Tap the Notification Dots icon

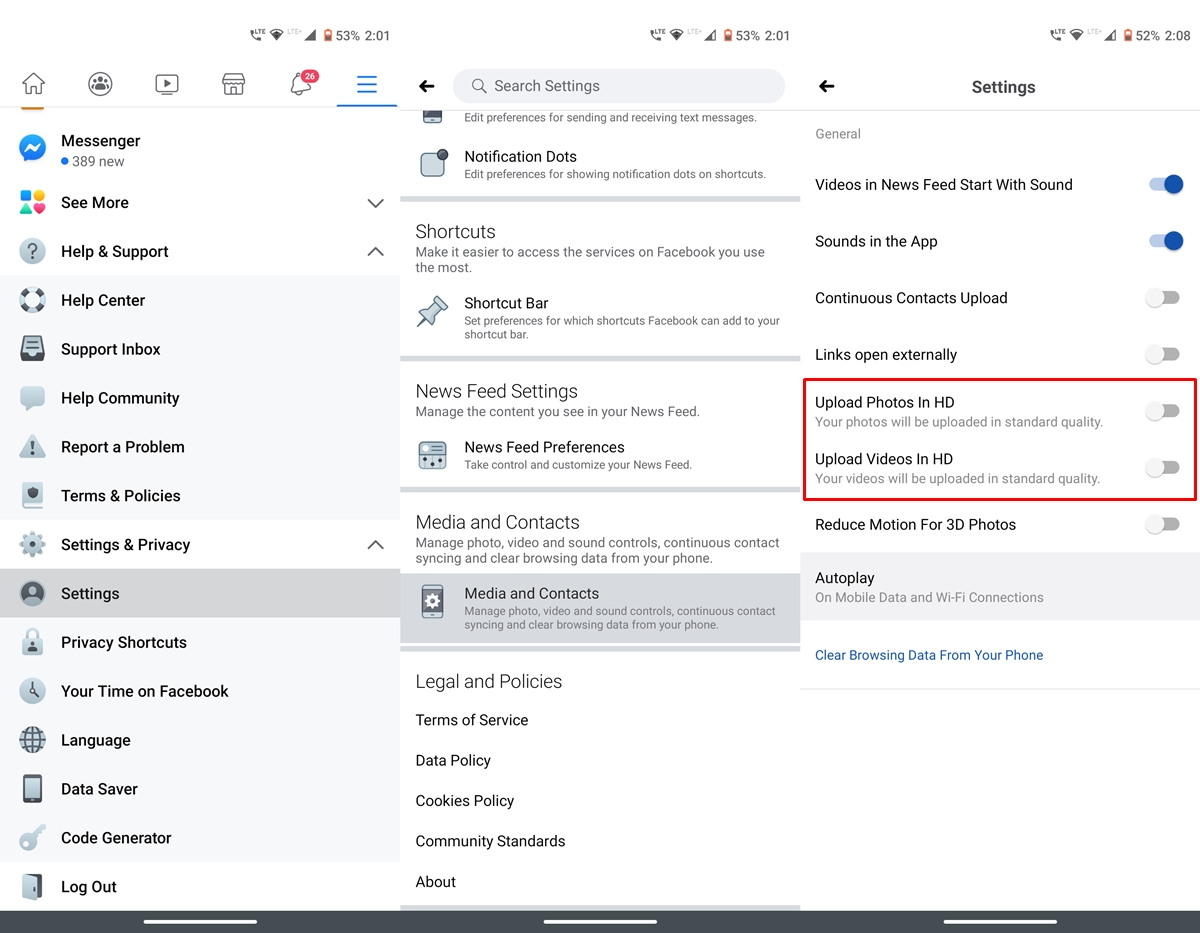(x=433, y=163)
